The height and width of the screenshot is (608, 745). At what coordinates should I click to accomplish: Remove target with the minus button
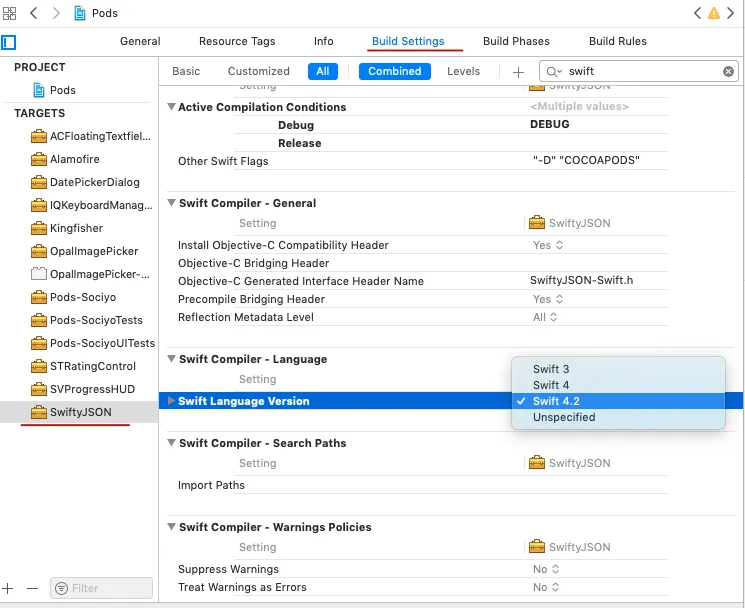pos(32,589)
